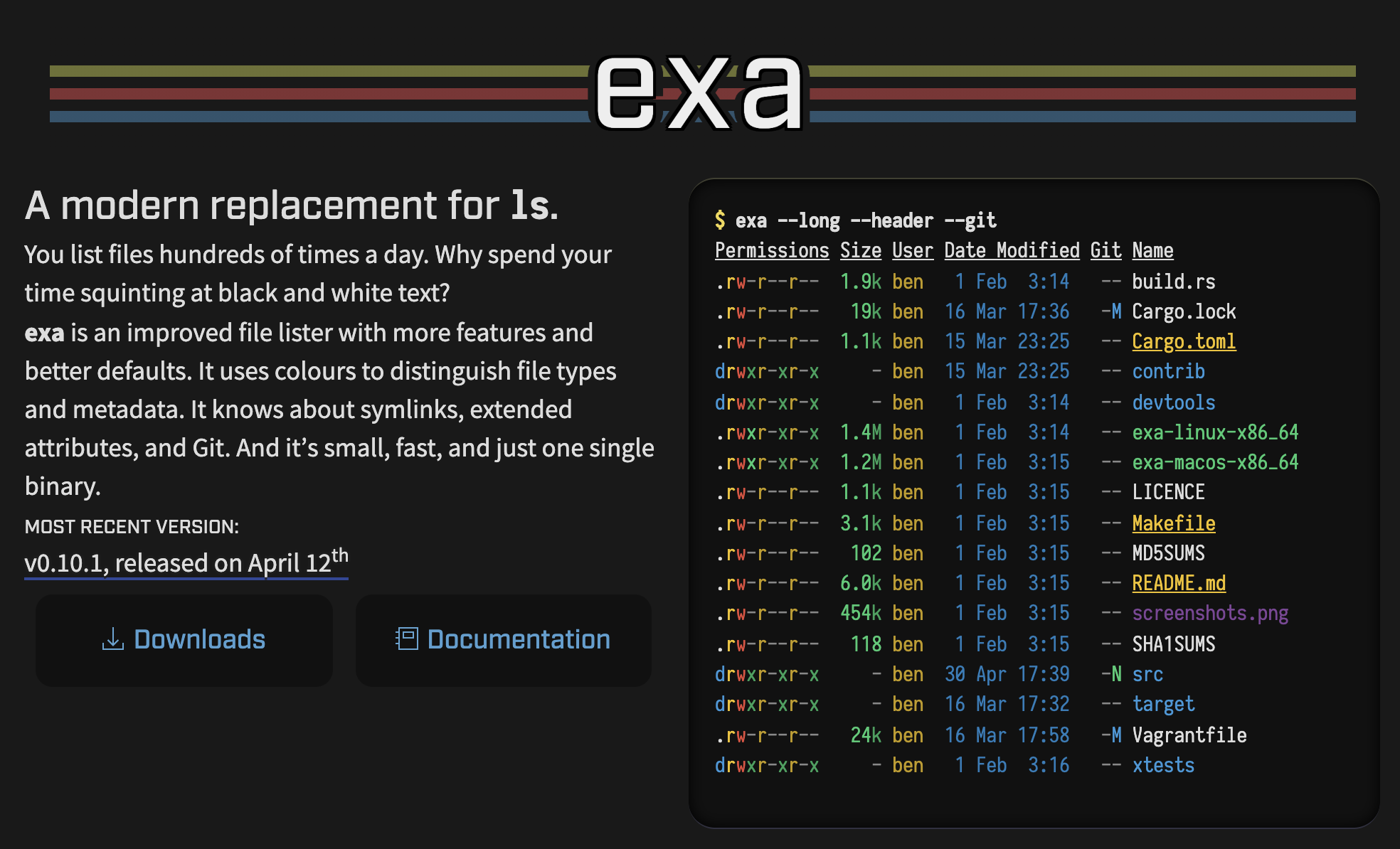Click the Name column header

[x=1152, y=250]
